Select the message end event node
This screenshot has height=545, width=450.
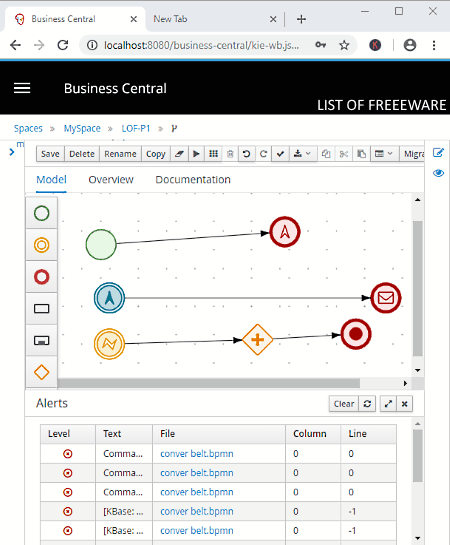pos(386,298)
